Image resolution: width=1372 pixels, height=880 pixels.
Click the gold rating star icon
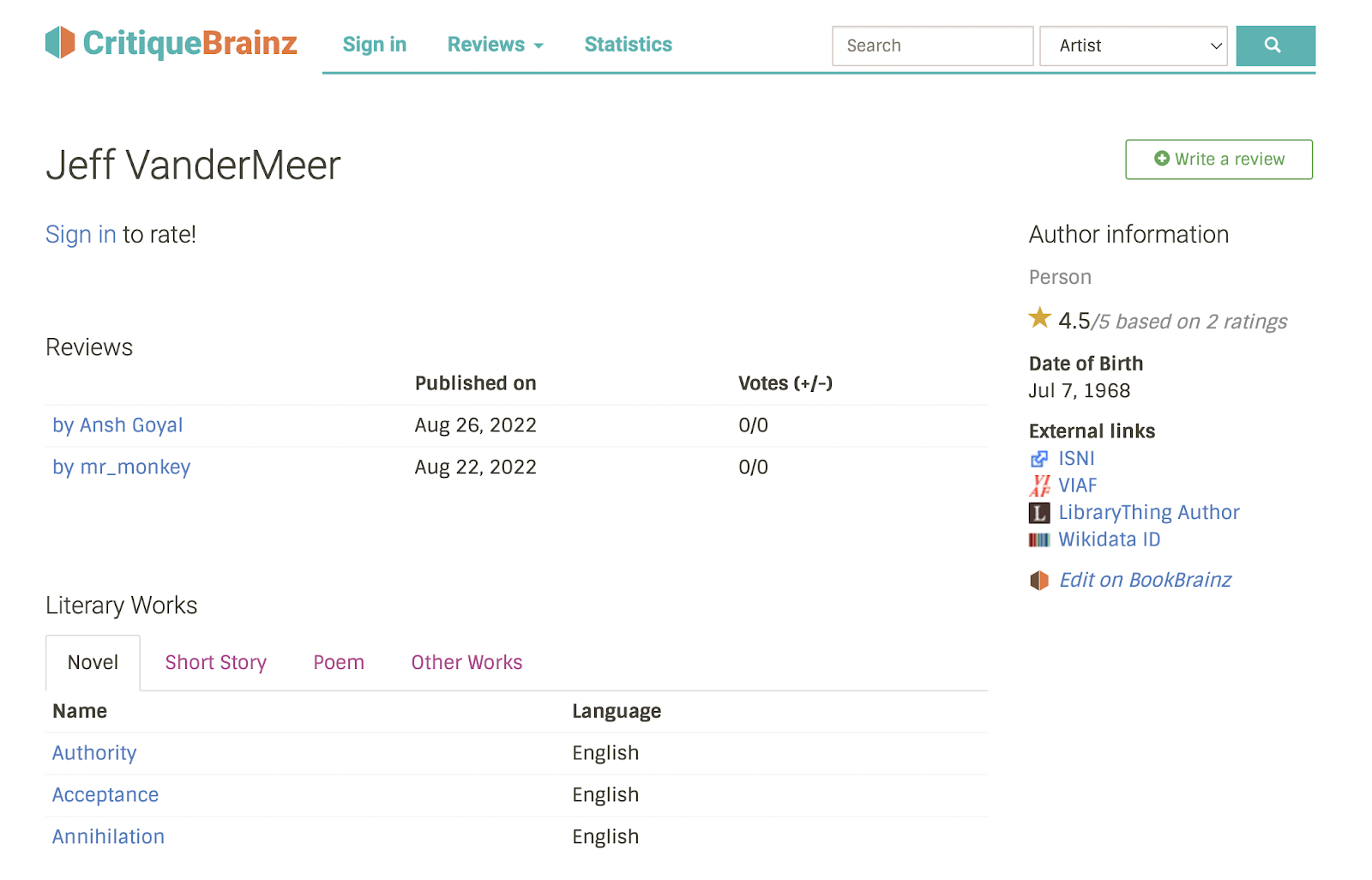pos(1040,318)
